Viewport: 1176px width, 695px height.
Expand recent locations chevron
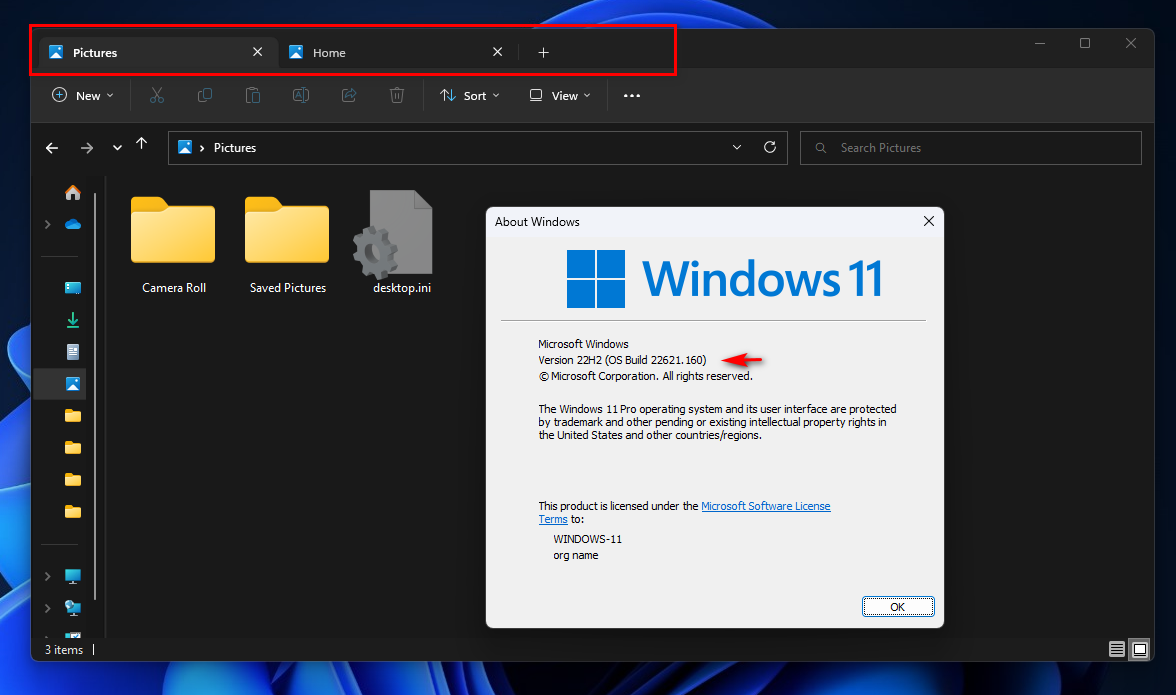(117, 148)
